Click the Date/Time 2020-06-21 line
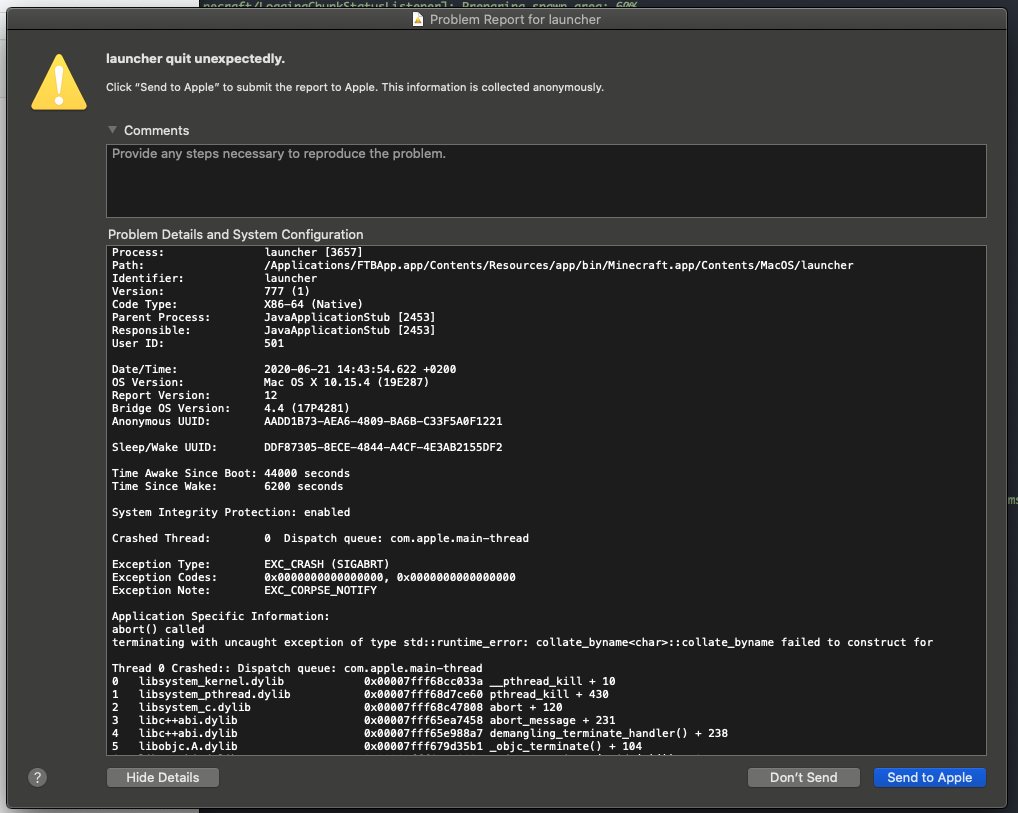1018x813 pixels. [284, 369]
